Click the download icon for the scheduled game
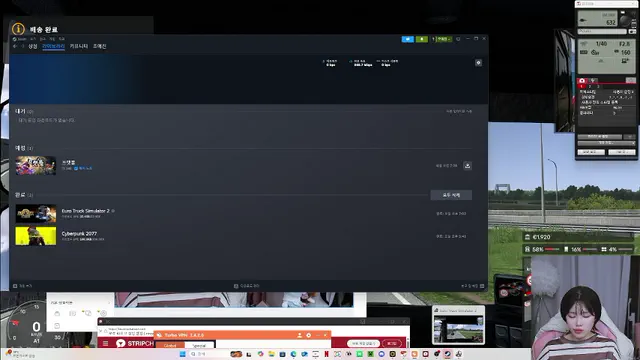 click(x=467, y=166)
